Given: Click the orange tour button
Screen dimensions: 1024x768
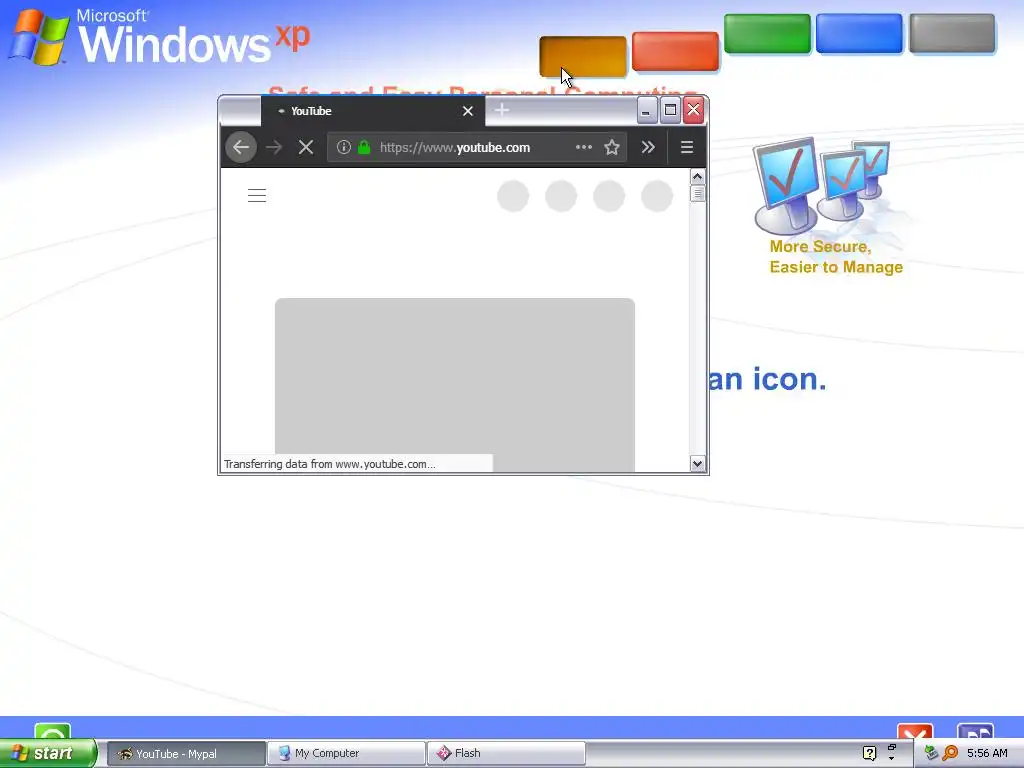Looking at the screenshot, I should 583,56.
